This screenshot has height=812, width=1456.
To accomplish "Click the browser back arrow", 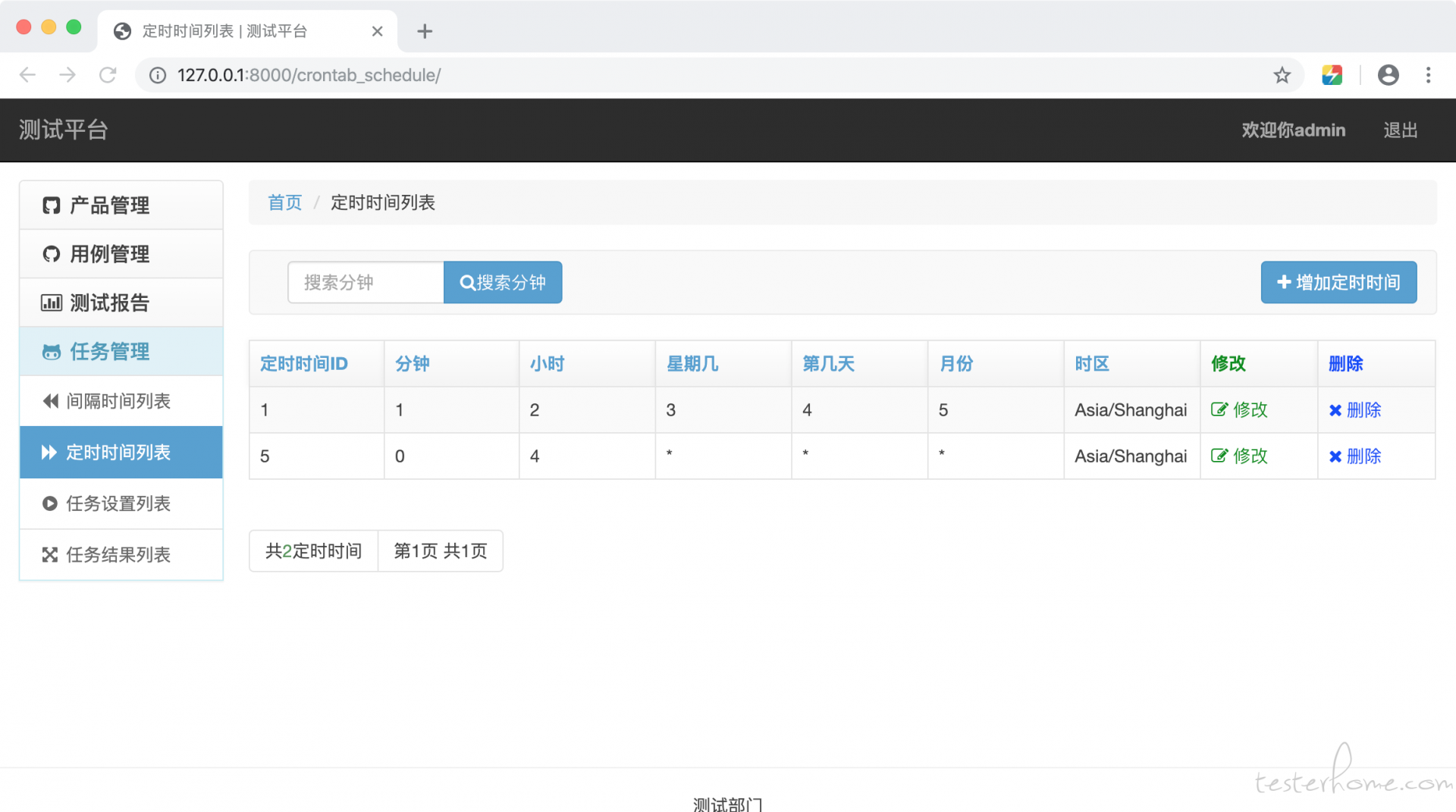I will pos(27,75).
